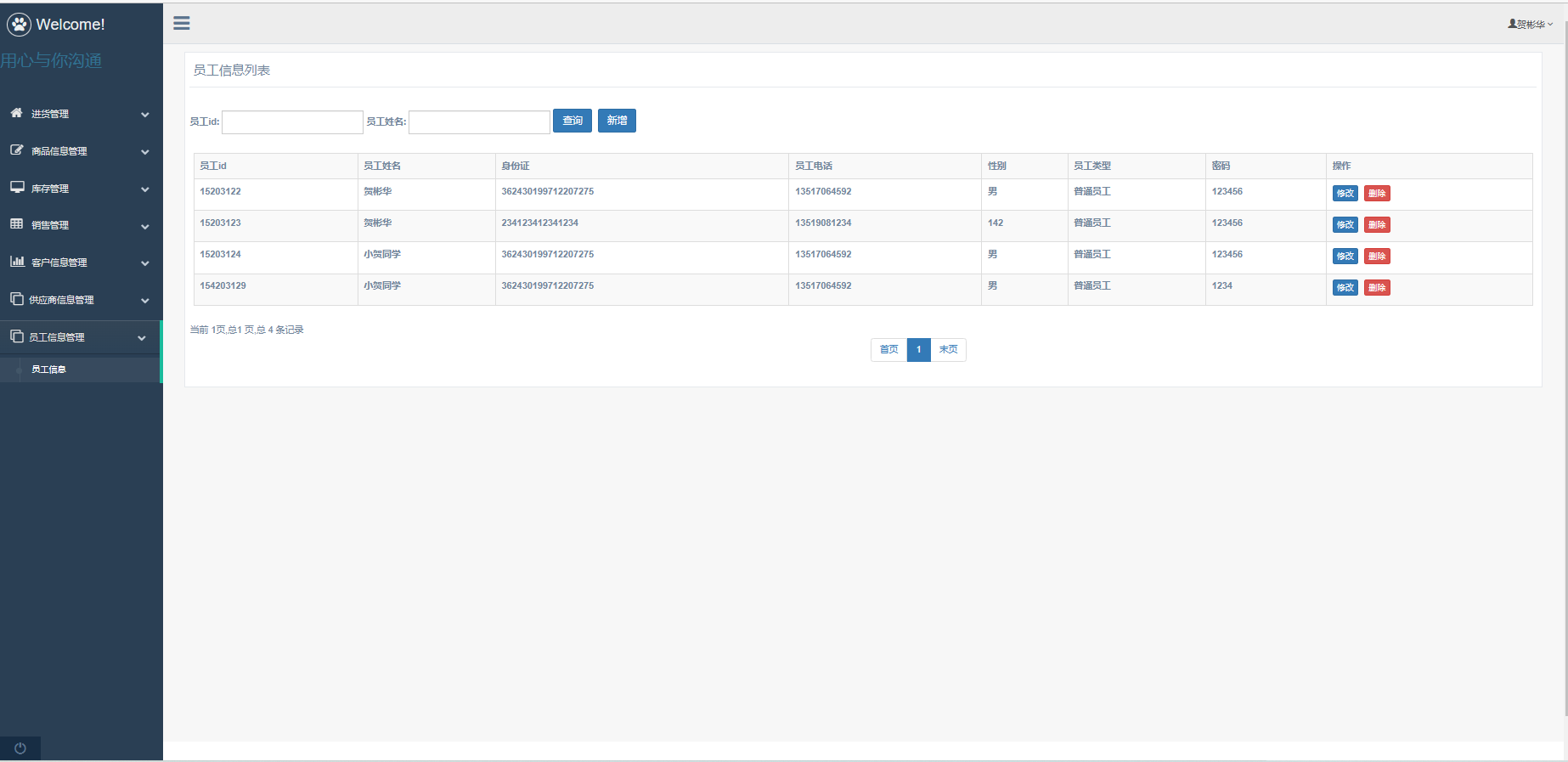This screenshot has width=1568, height=762.
Task: Go to 首页 first page
Action: pyautogui.click(x=888, y=350)
